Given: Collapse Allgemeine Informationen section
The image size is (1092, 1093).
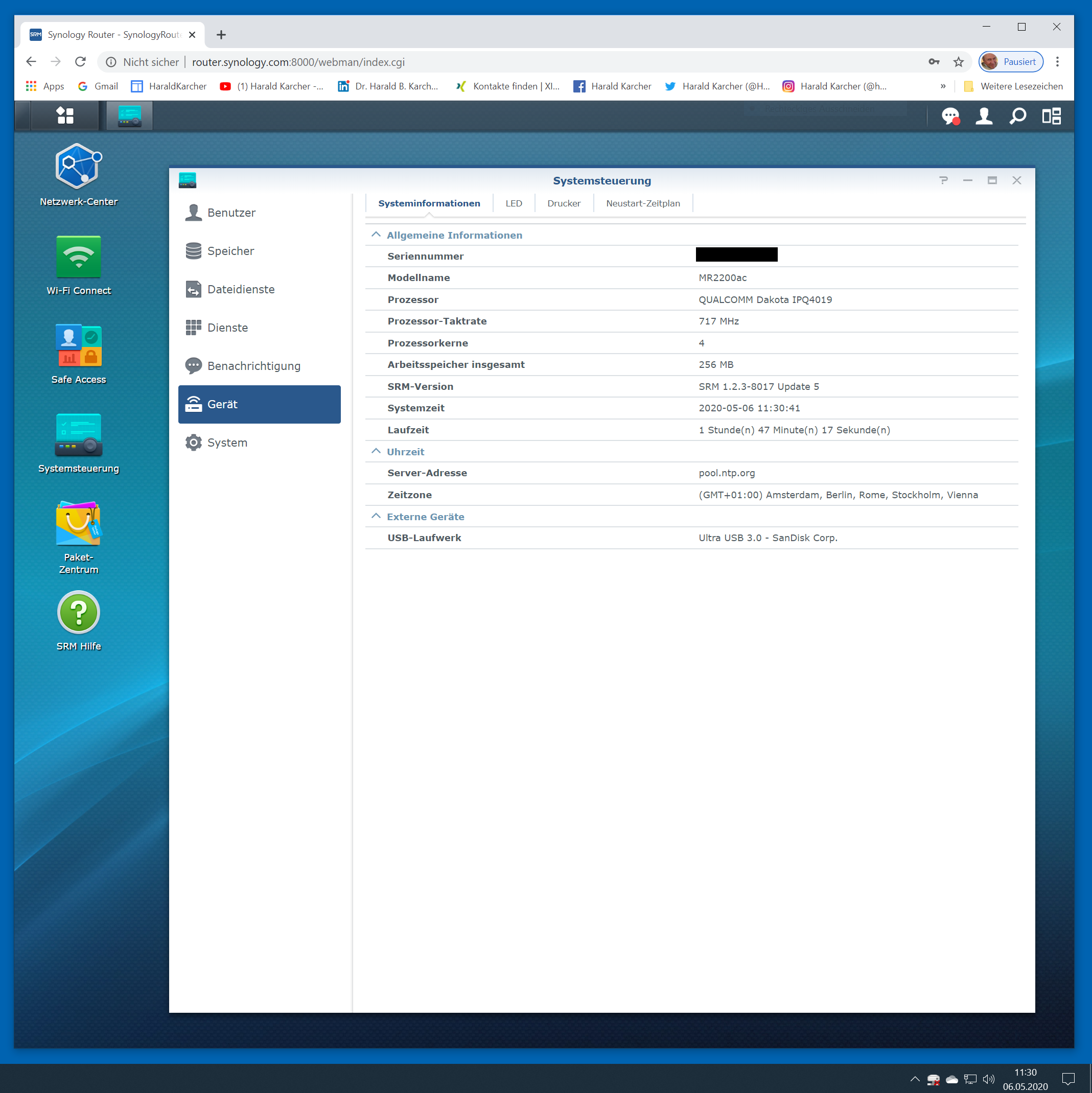Looking at the screenshot, I should [x=376, y=235].
